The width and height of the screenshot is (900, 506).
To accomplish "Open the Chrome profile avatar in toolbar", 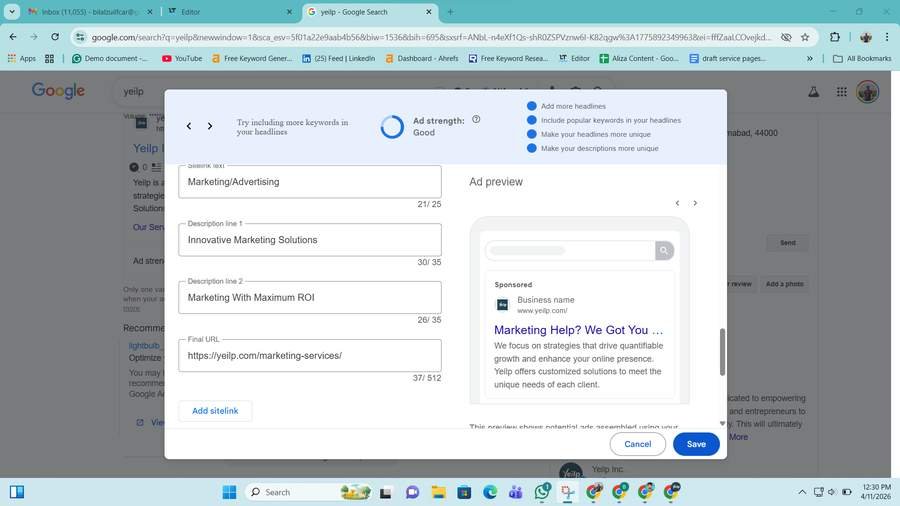I will (x=866, y=37).
